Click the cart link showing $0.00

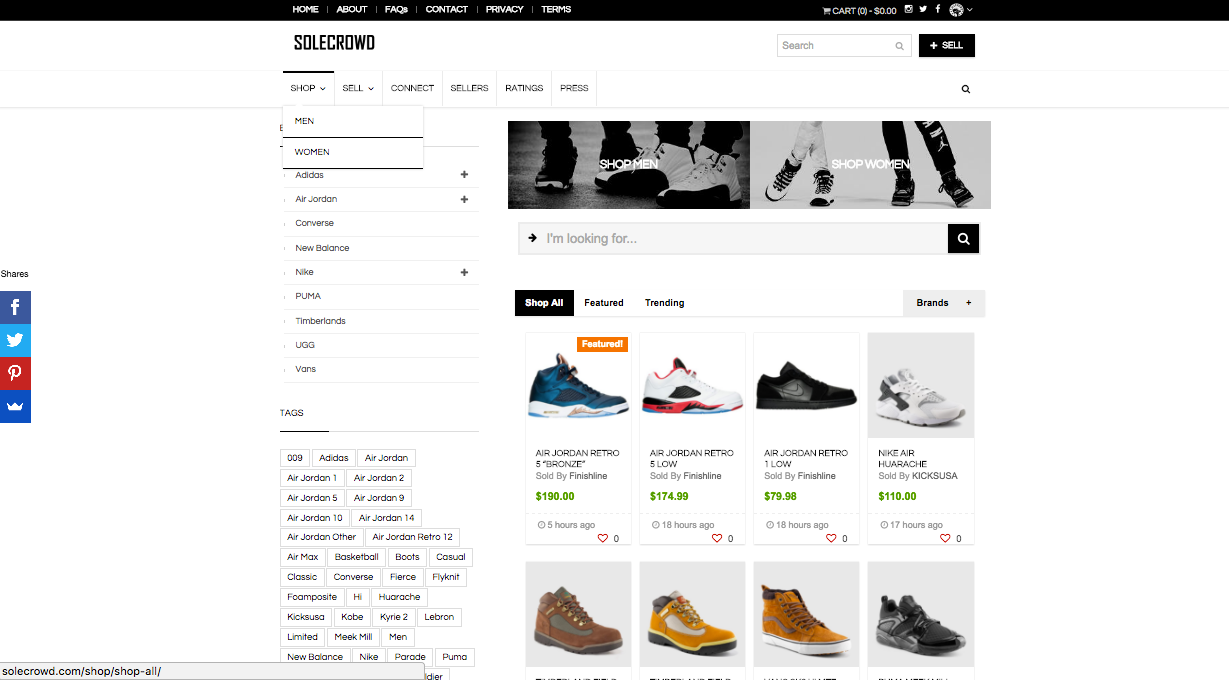[x=859, y=10]
